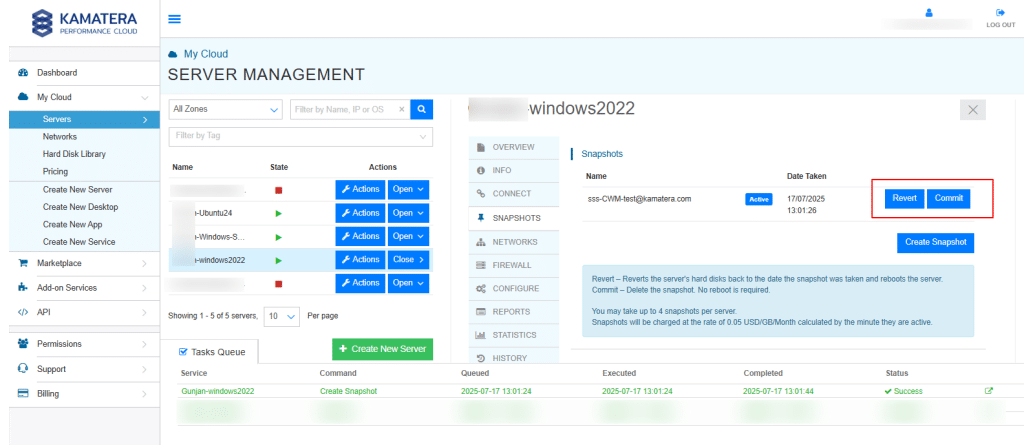Commit the active snapshot
This screenshot has height=445, width=1024.
948,198
